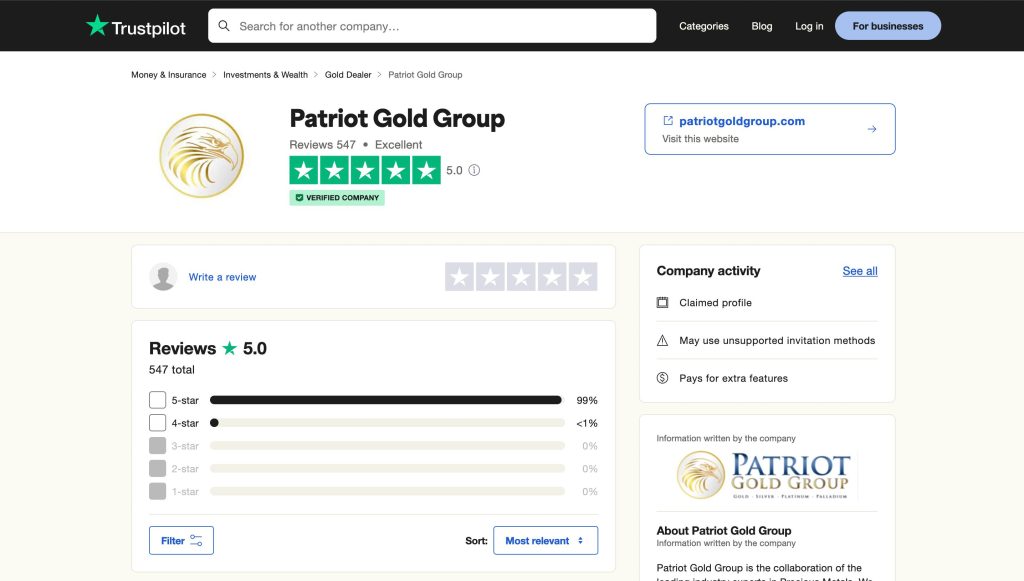Click the warning icon for unsupported invitation methods
Image resolution: width=1024 pixels, height=581 pixels.
(662, 341)
